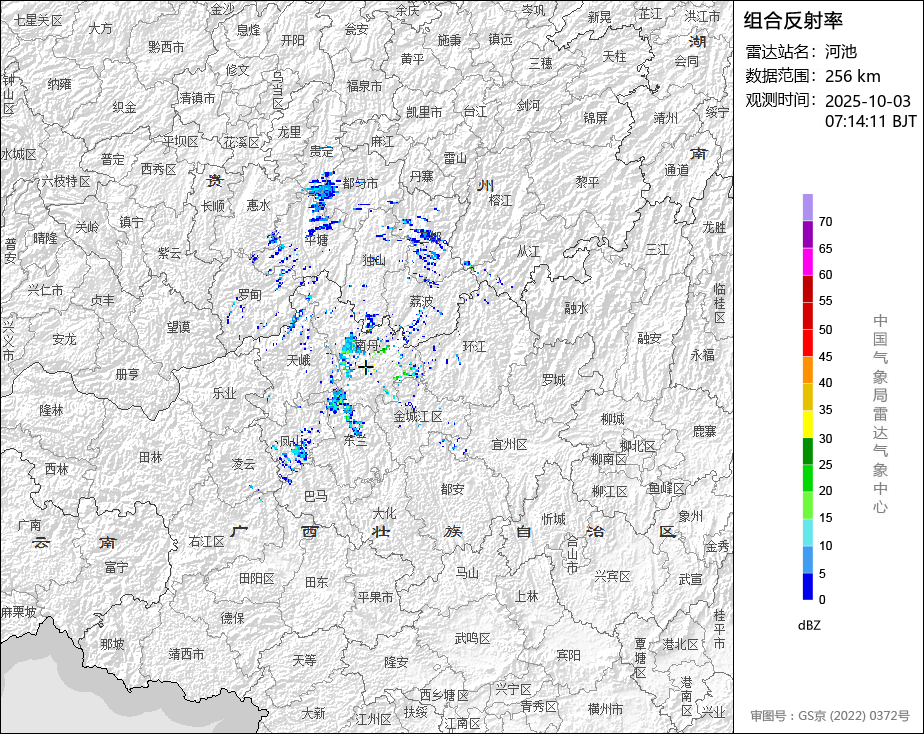The image size is (924, 734).
Task: Click the 独山 county label
Action: pyautogui.click(x=374, y=260)
